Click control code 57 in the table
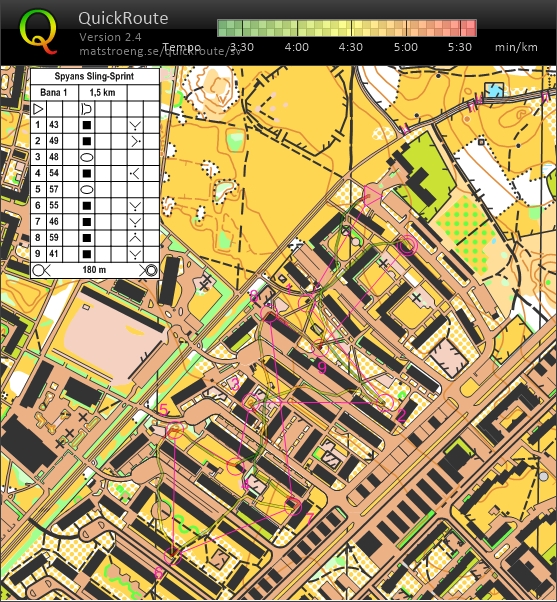This screenshot has height=602, width=557. pyautogui.click(x=54, y=189)
